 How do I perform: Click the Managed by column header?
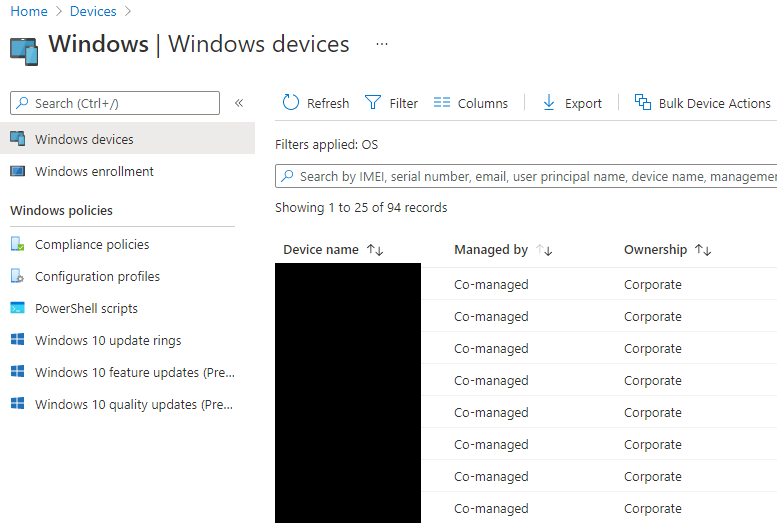point(491,249)
